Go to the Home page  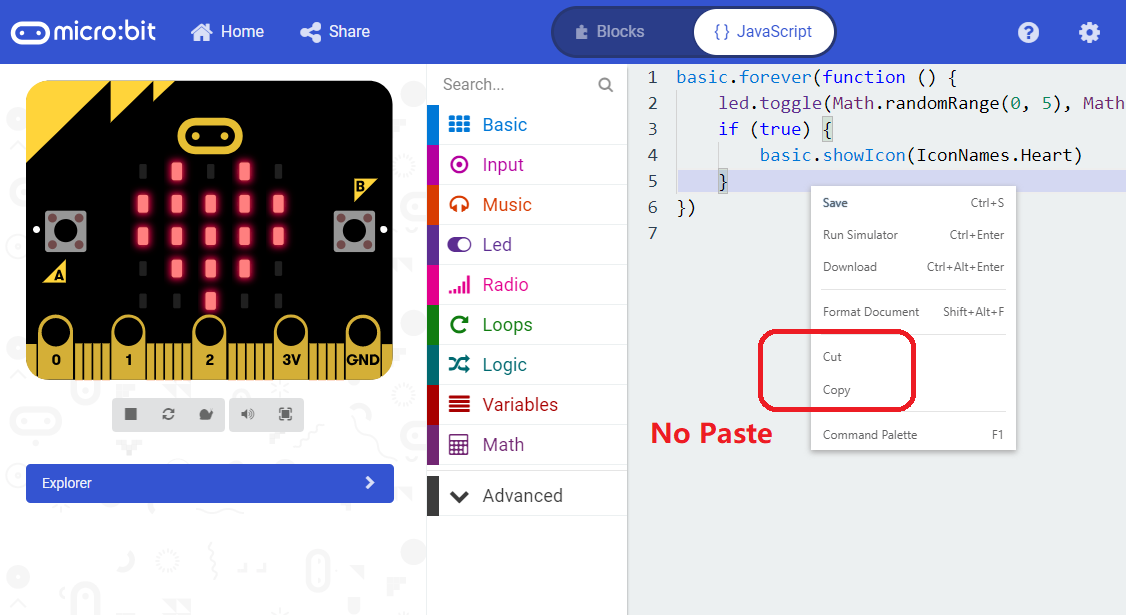point(227,31)
